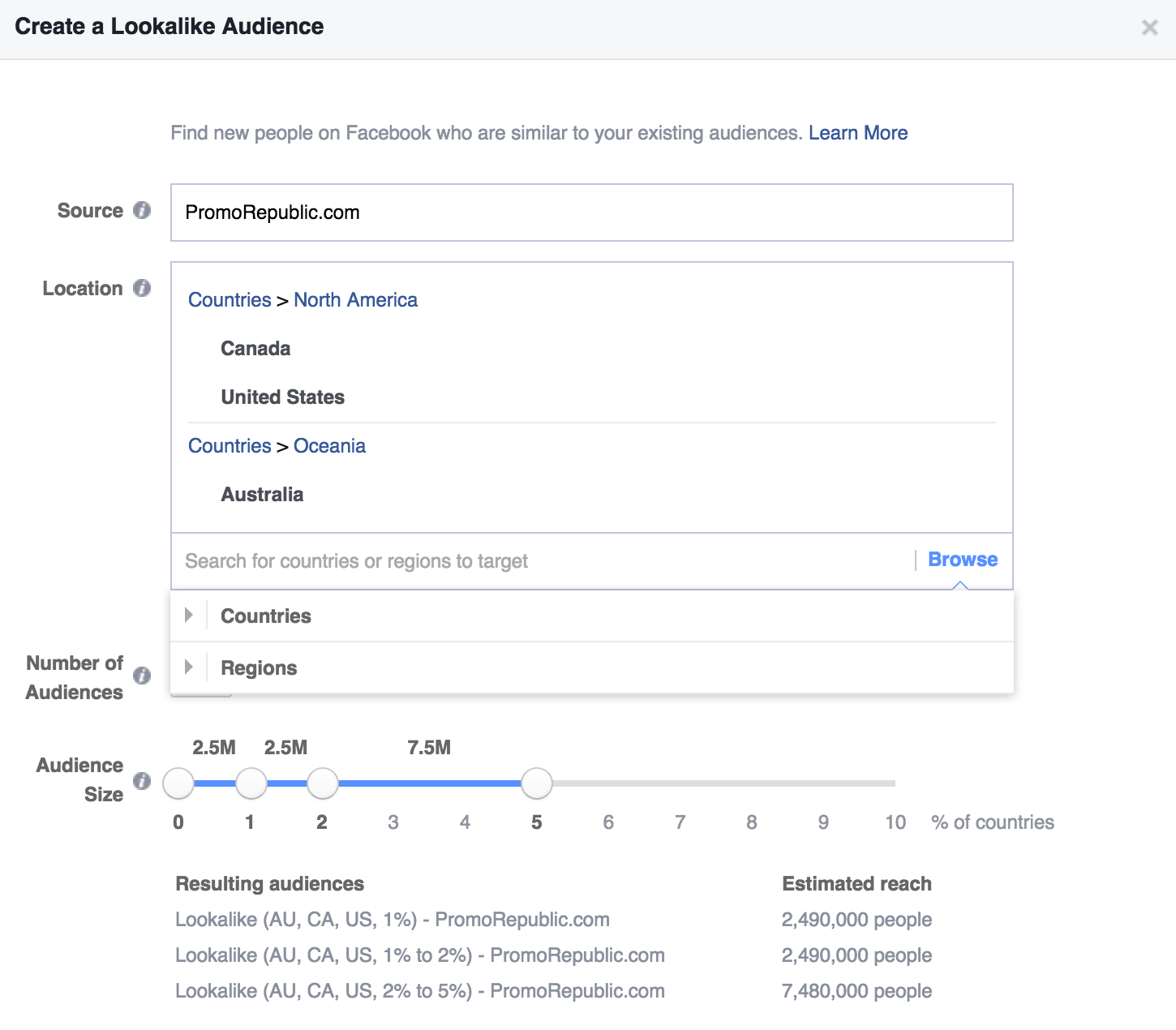Select Australia in the location list
The height and width of the screenshot is (1030, 1176).
pos(262,495)
